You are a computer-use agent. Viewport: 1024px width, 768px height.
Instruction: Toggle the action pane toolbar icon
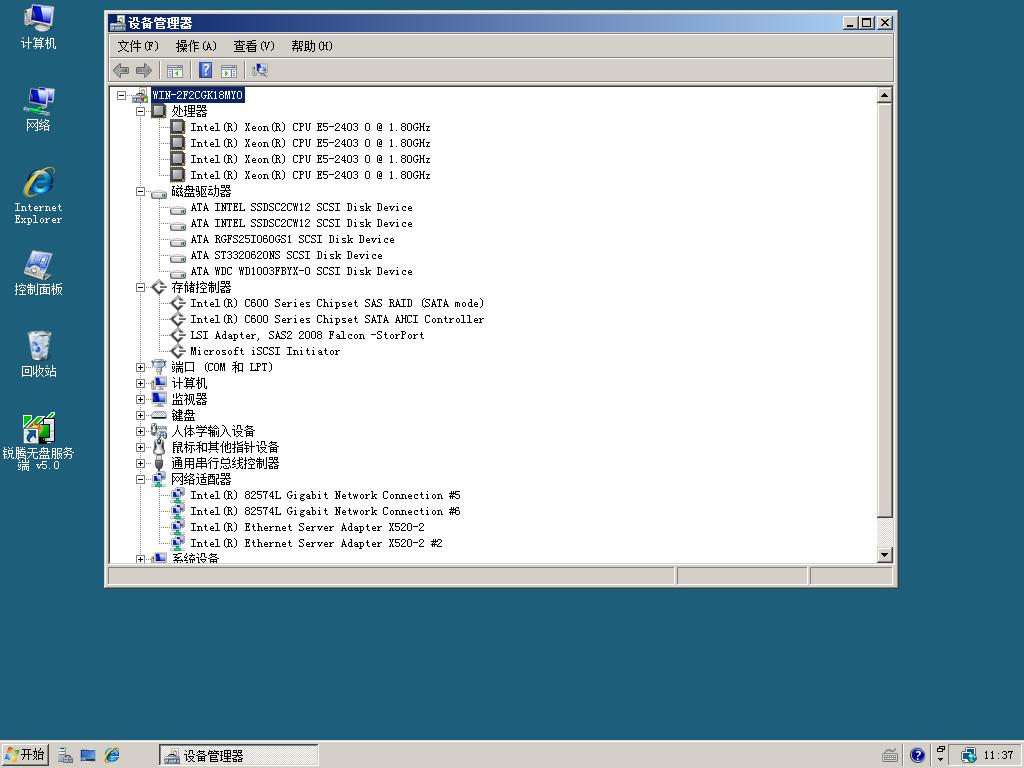tap(229, 71)
